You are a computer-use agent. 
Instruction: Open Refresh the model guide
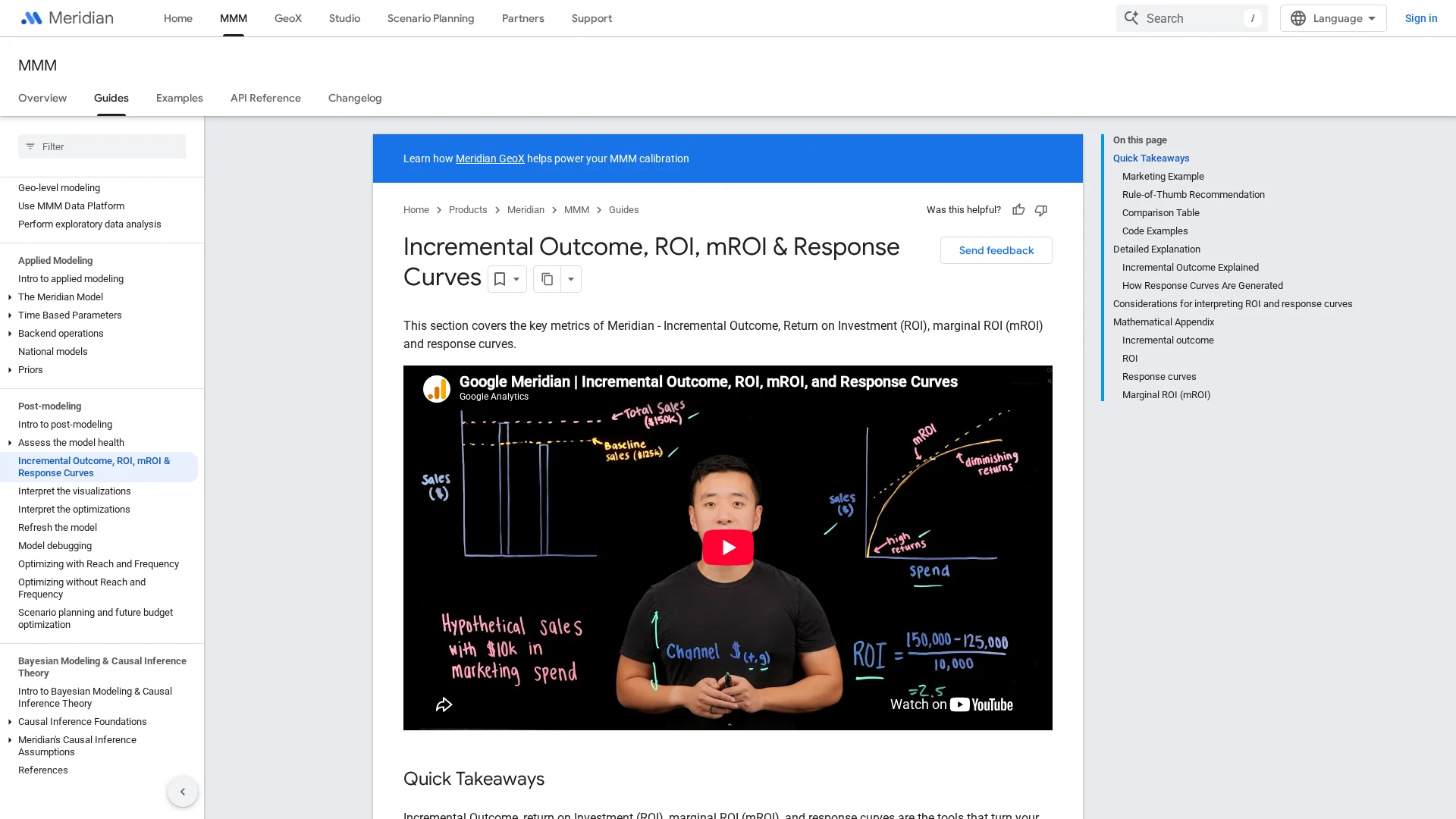(x=58, y=528)
